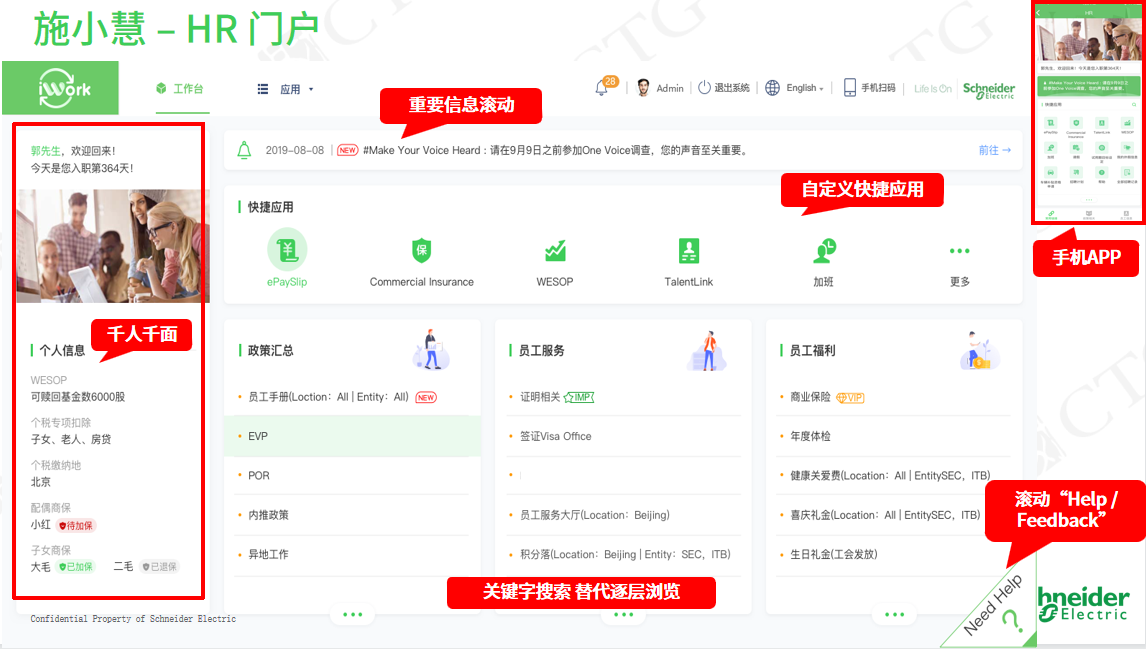
Task: Open 积分落 Beijing item
Action: 625,554
